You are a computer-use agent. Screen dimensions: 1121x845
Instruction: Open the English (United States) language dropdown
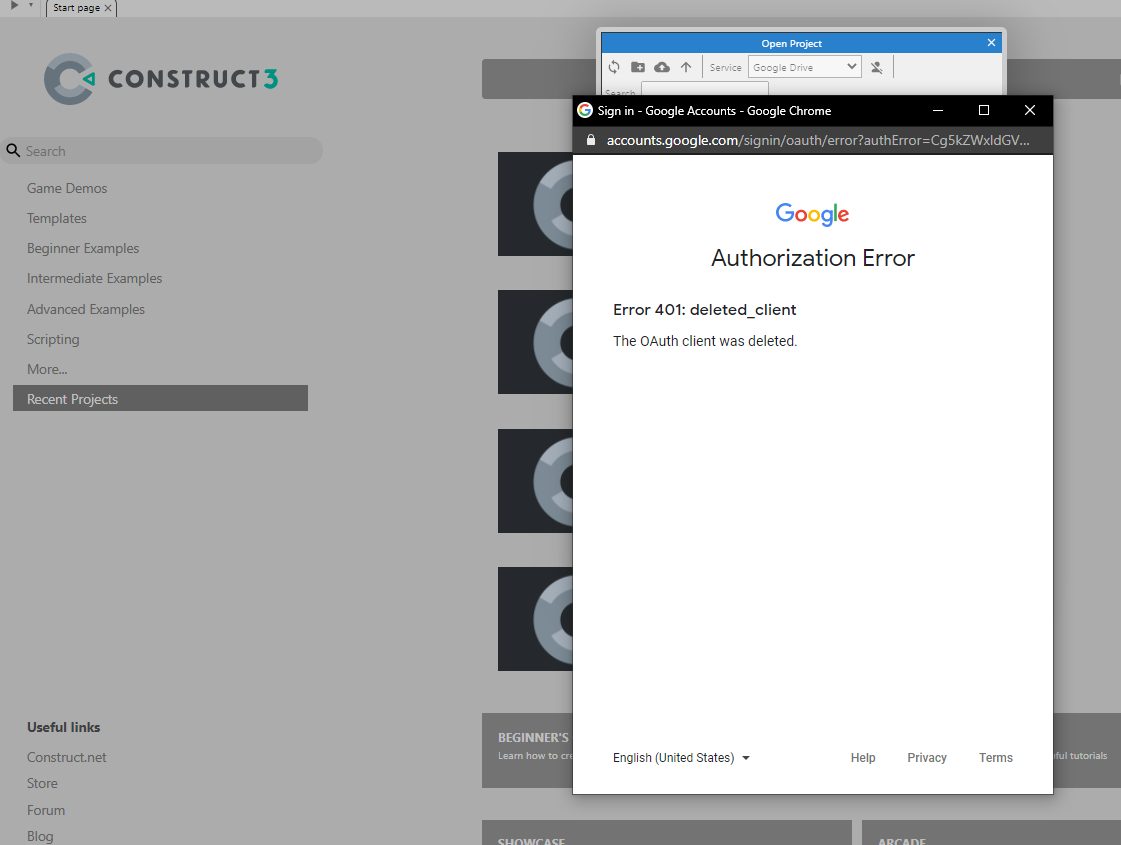[x=681, y=758]
